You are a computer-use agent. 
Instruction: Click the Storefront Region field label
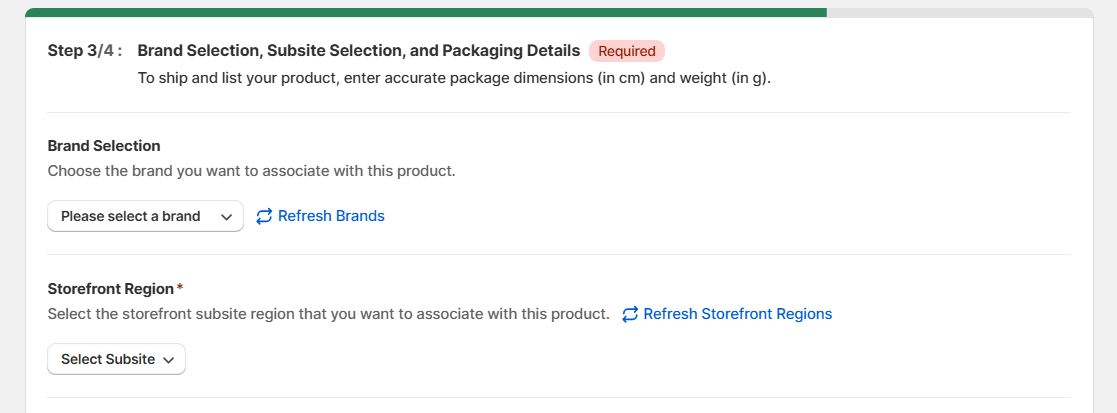(x=110, y=289)
